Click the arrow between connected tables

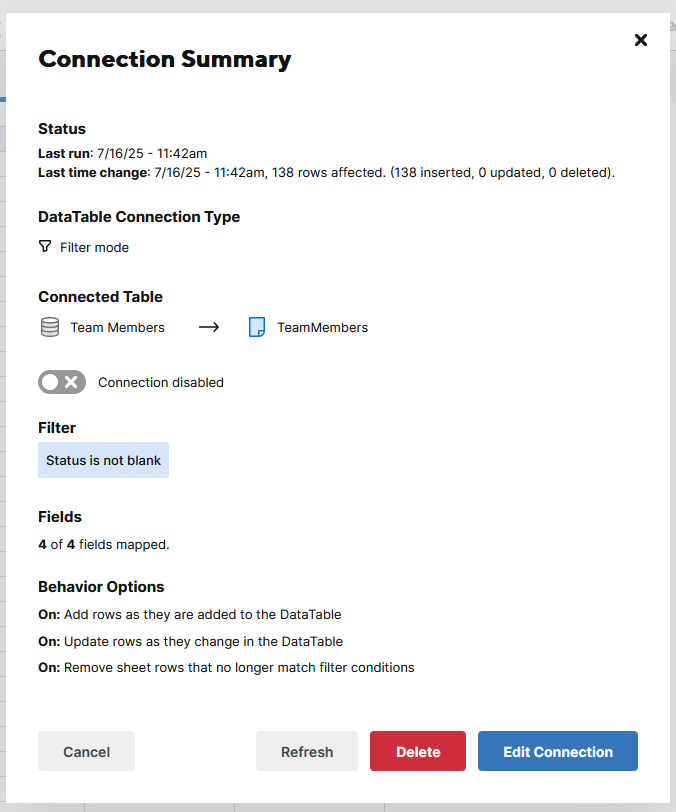(209, 327)
